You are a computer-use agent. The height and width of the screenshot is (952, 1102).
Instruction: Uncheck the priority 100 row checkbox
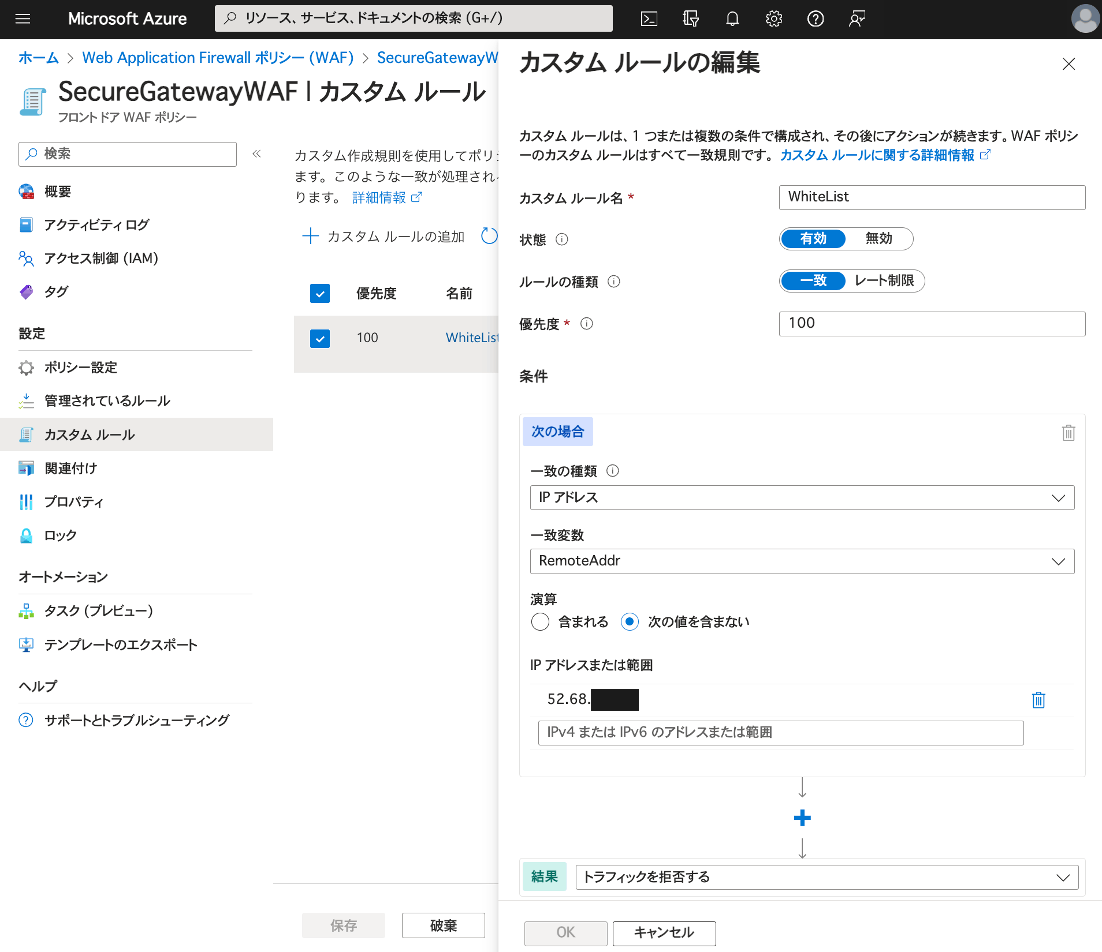point(320,339)
